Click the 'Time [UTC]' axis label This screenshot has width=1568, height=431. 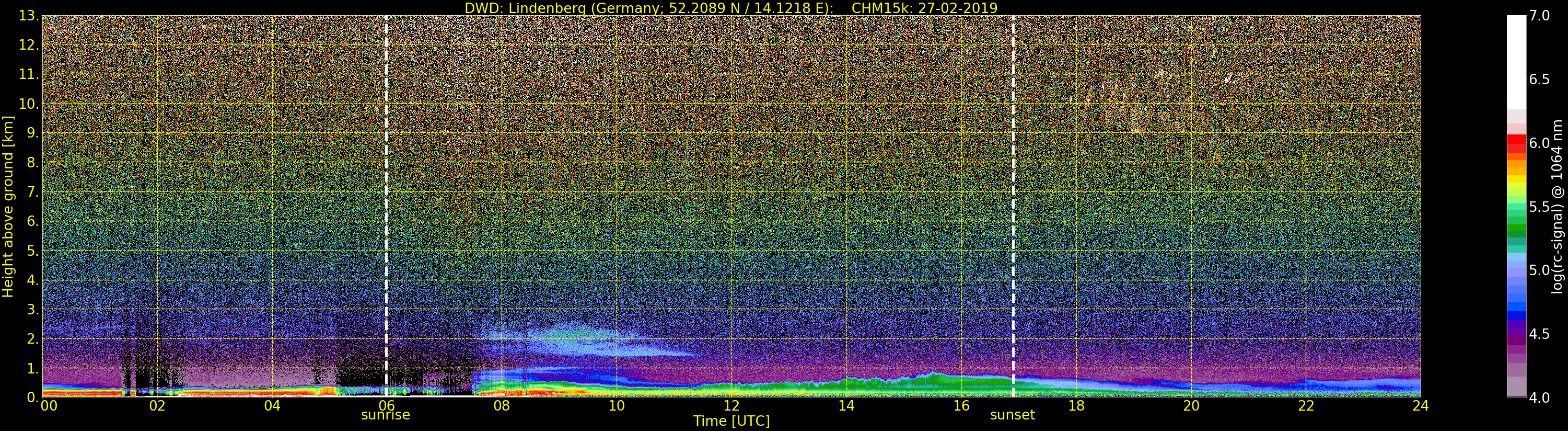click(x=731, y=421)
